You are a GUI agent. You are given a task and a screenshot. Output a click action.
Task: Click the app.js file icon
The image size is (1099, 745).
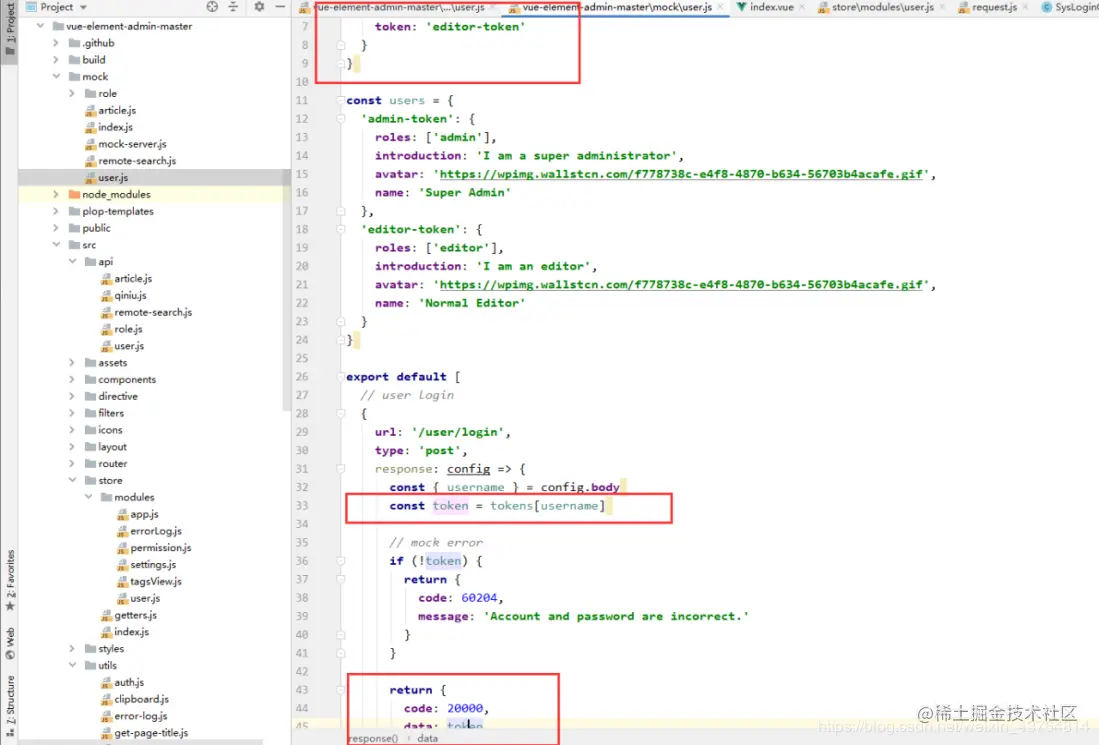[122, 514]
